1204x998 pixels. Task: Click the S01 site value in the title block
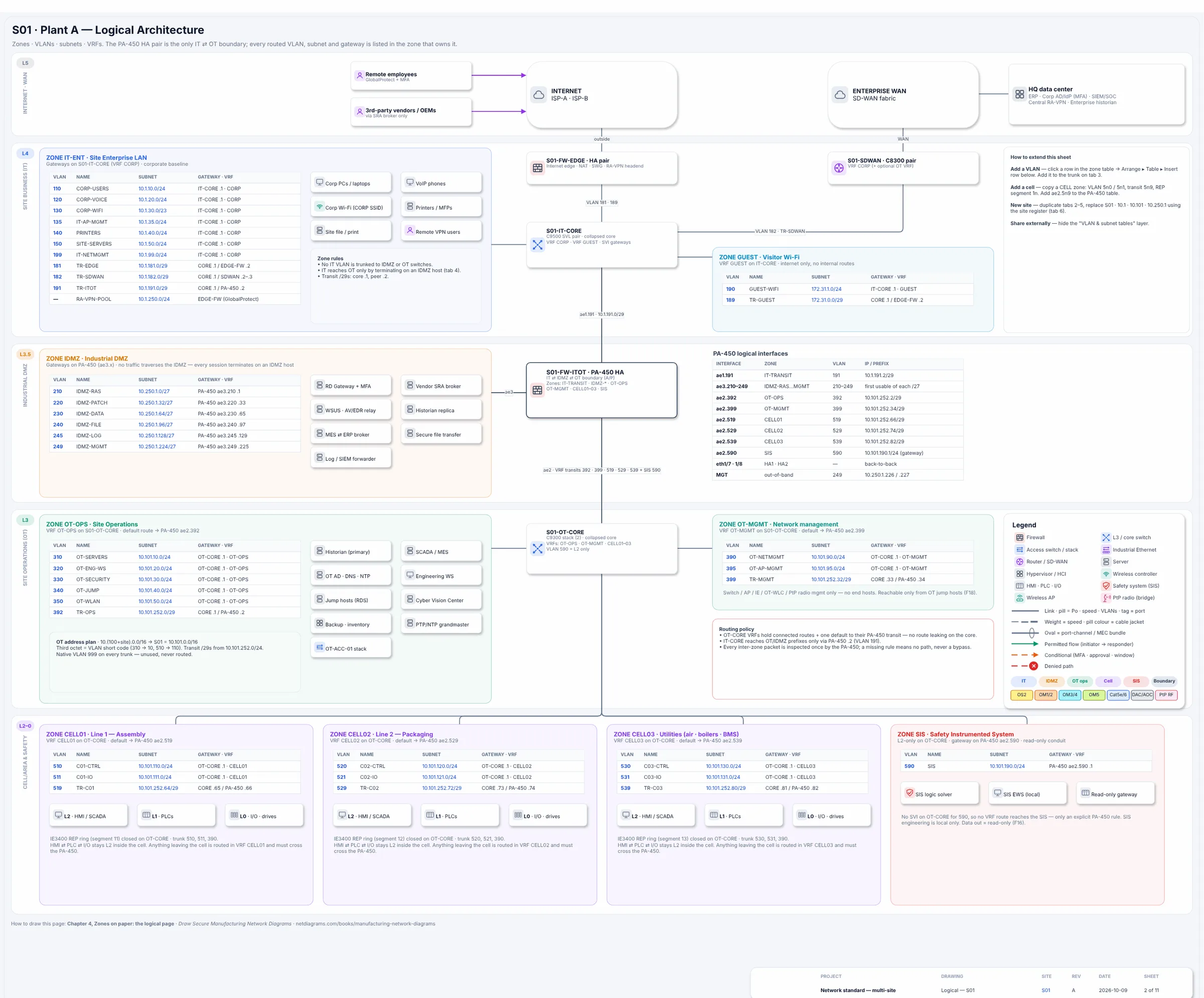(x=1046, y=990)
